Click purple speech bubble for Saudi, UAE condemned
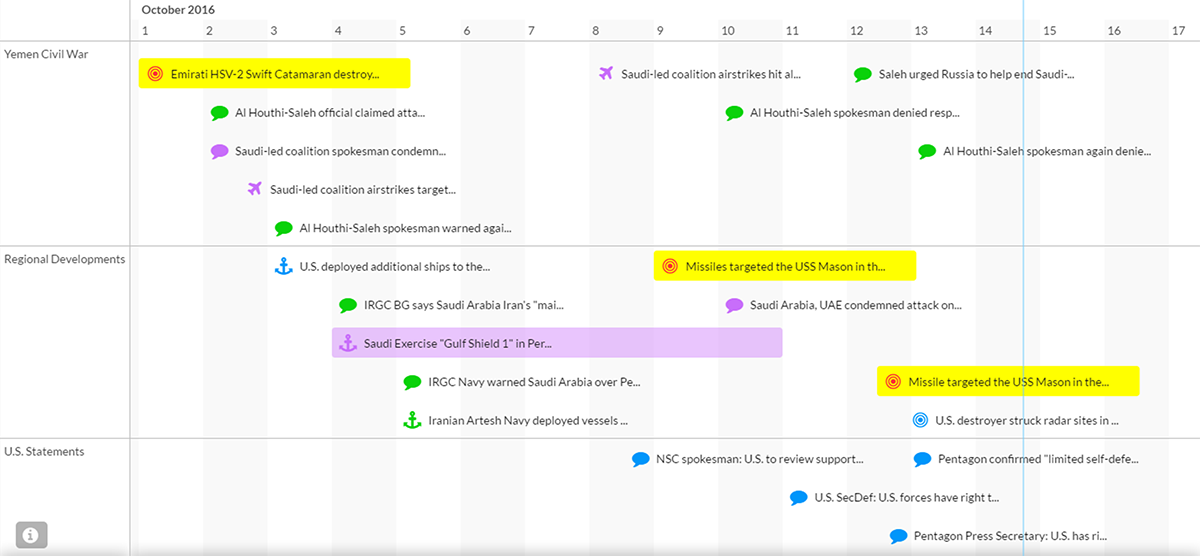The height and width of the screenshot is (556, 1200). (x=734, y=305)
